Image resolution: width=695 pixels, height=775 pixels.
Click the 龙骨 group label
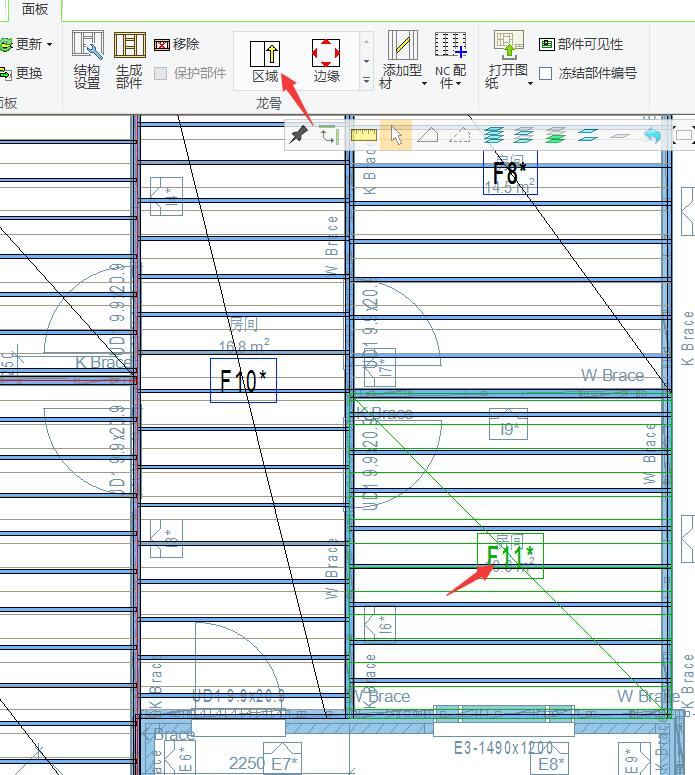[x=268, y=103]
